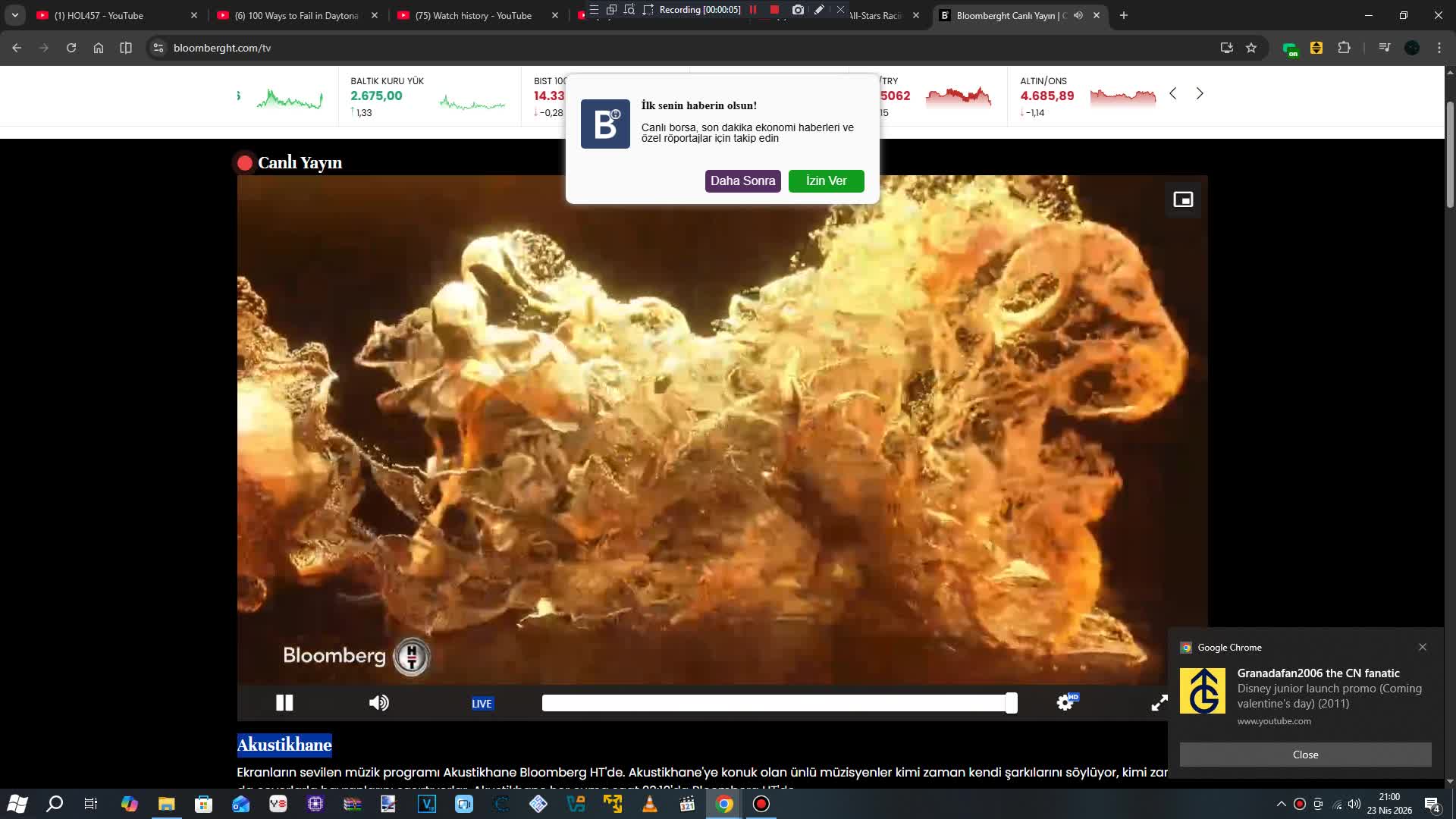Mute the player volume icon
The width and height of the screenshot is (1456, 819).
click(378, 703)
